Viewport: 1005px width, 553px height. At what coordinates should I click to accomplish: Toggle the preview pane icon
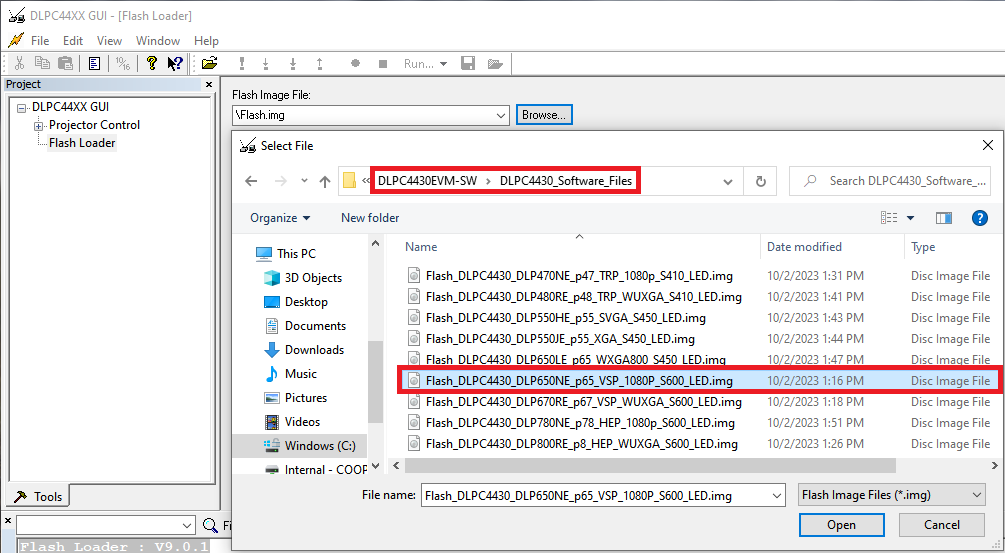coord(943,218)
